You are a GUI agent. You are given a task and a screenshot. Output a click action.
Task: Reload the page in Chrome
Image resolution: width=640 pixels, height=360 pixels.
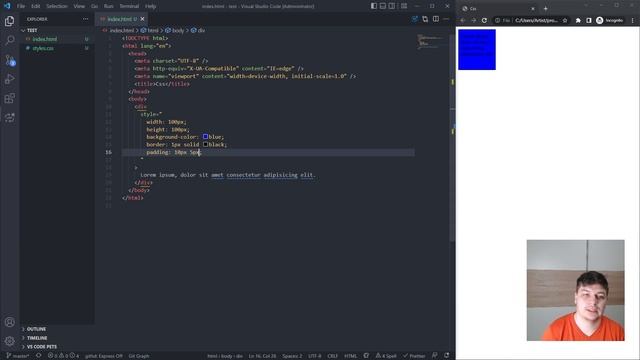pyautogui.click(x=484, y=20)
